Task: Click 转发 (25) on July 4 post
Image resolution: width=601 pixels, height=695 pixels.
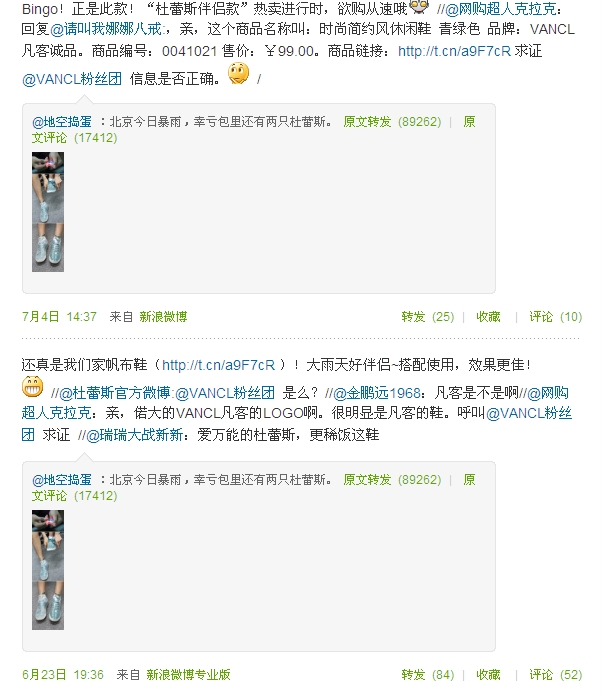Action: [x=428, y=317]
